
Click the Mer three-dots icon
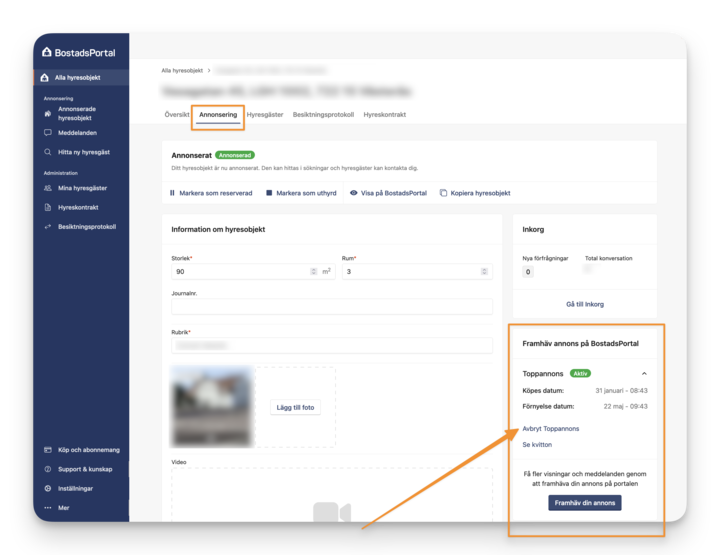click(47, 508)
